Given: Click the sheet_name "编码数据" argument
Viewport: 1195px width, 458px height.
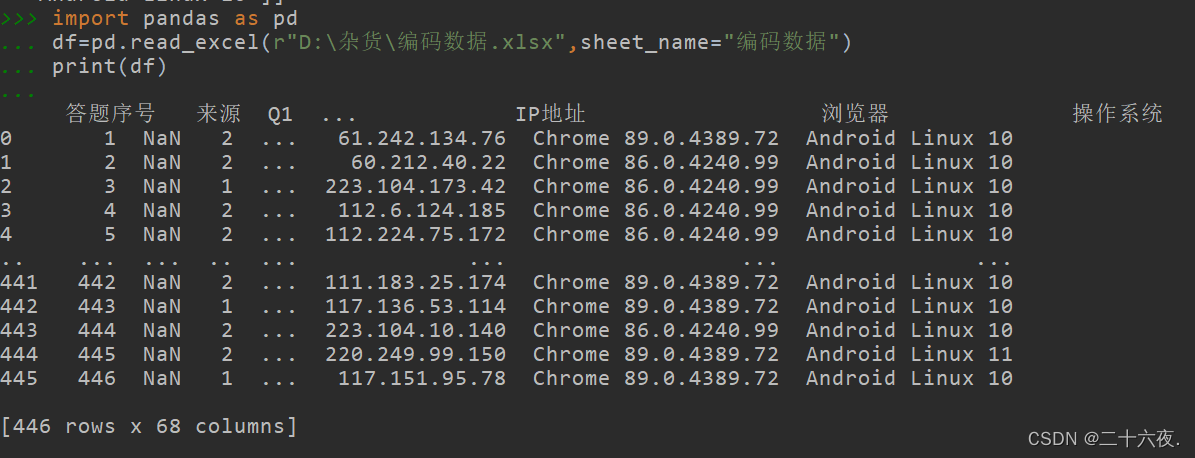Looking at the screenshot, I should click(782, 42).
